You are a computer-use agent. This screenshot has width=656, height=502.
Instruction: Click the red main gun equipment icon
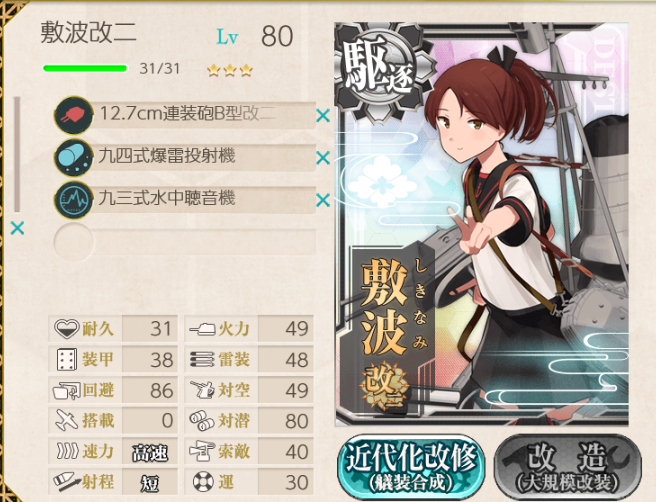click(x=73, y=115)
